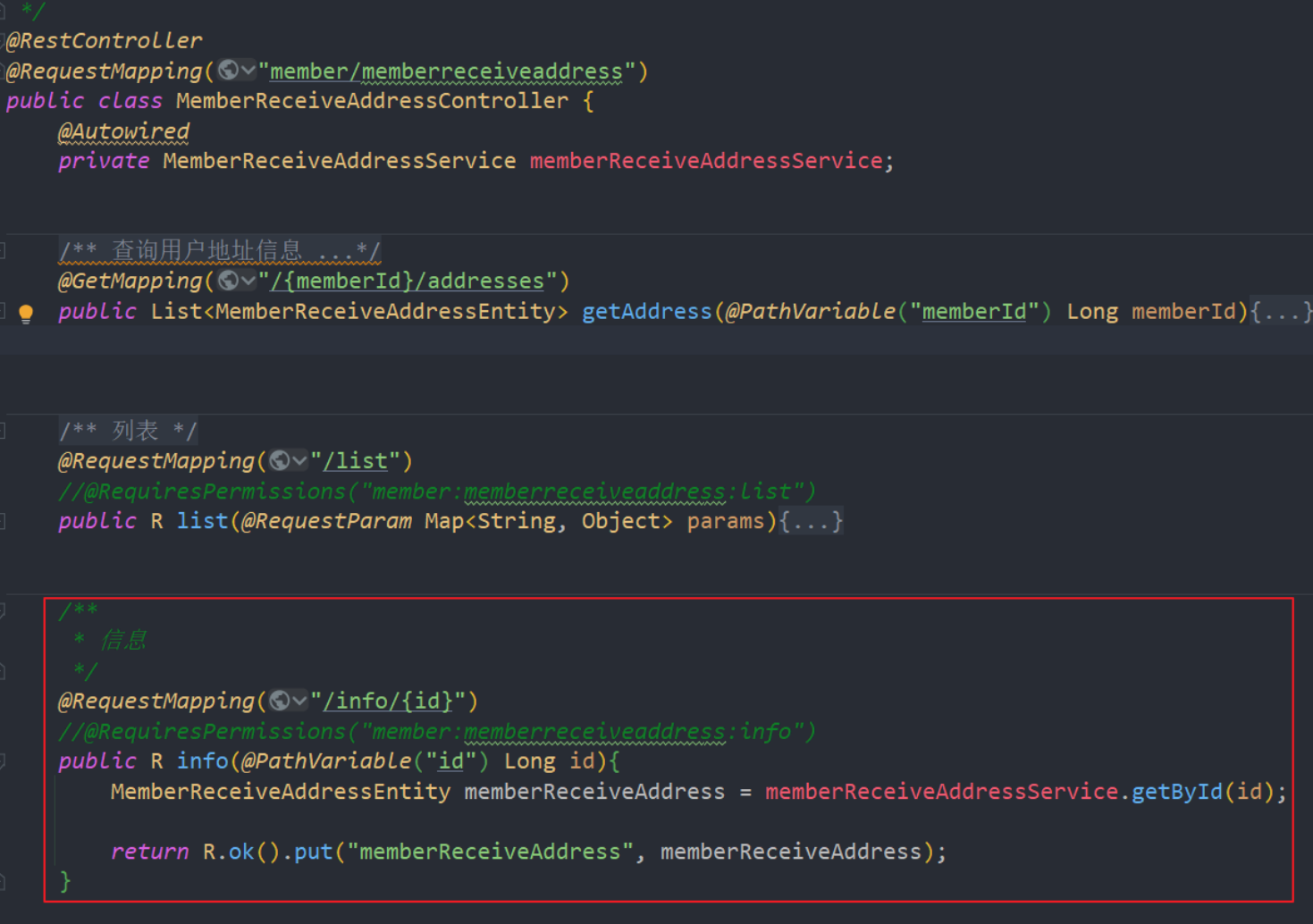Open globe URL actions beside member/memberreceiveaddress
This screenshot has width=1313, height=924.
tap(237, 70)
